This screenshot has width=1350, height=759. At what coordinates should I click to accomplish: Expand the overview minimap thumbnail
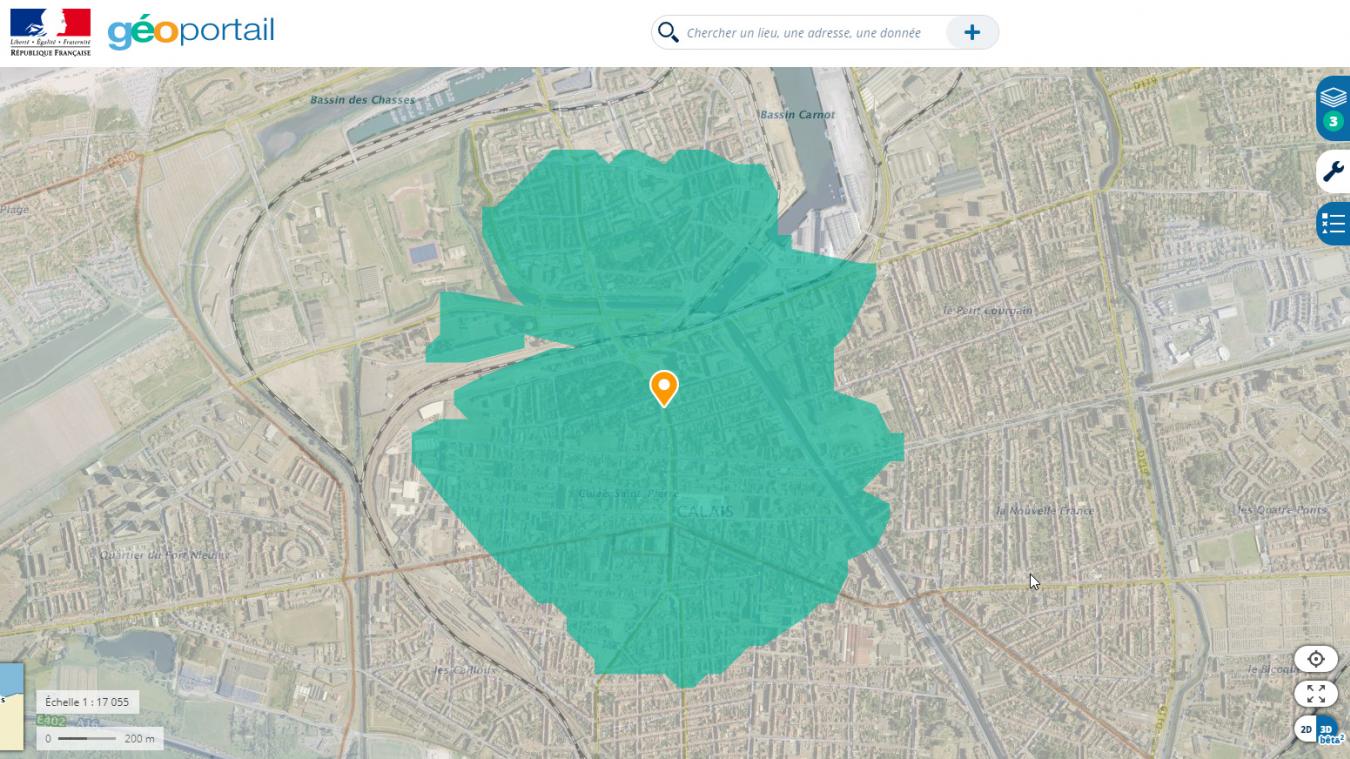pos(11,706)
